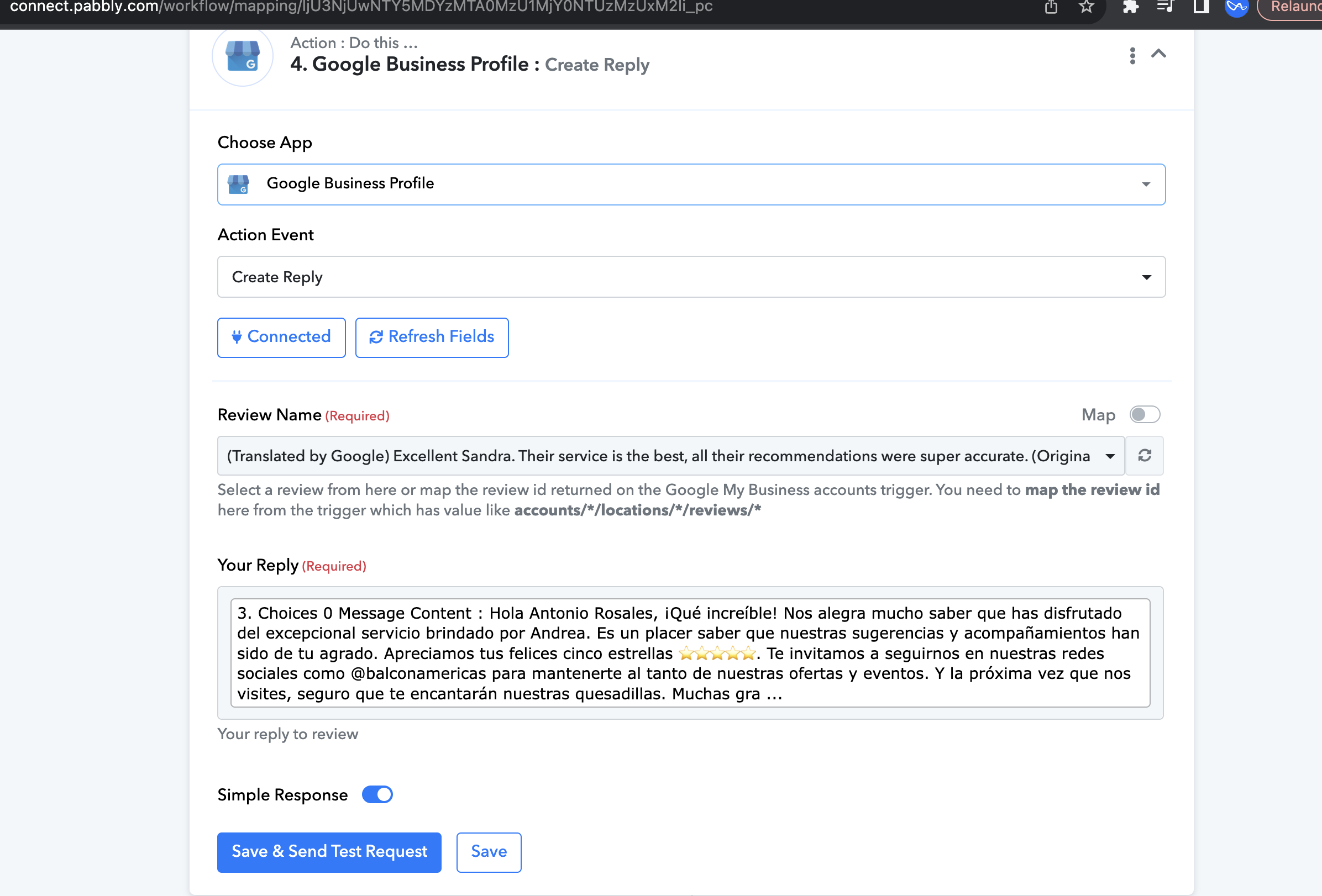Click inside the Your Reply text field
This screenshot has height=896, width=1322.
click(690, 653)
